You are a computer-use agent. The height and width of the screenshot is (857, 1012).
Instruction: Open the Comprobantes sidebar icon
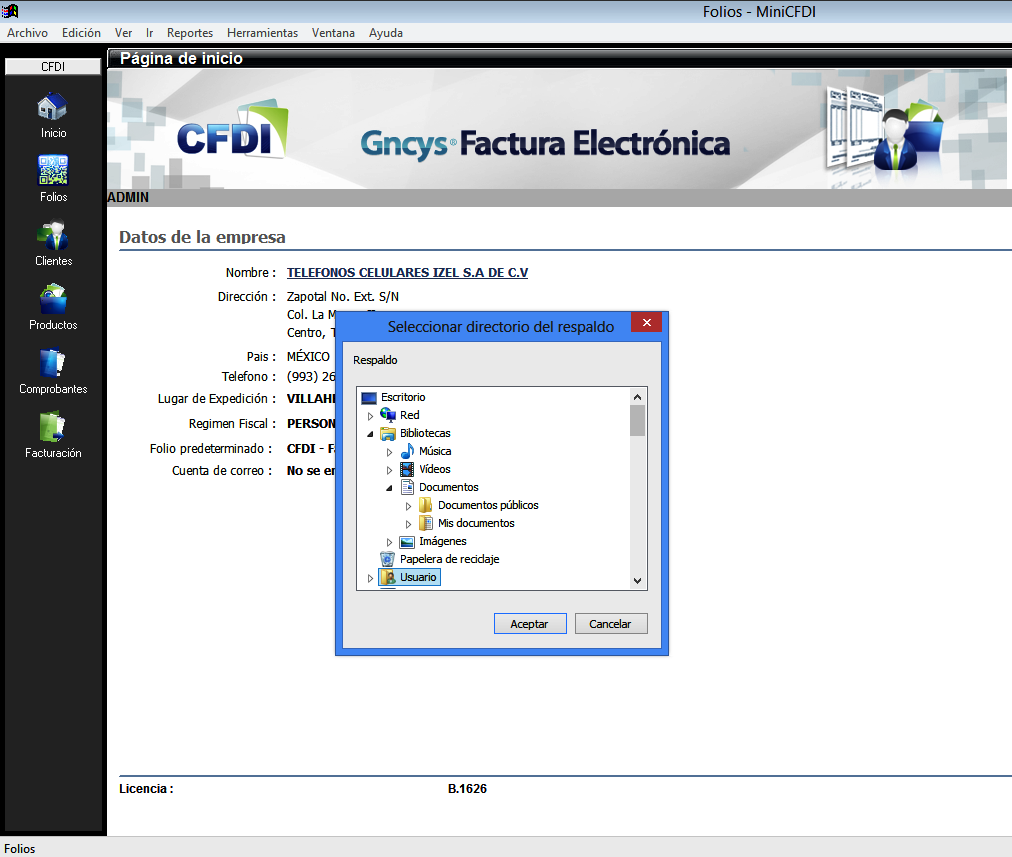(52, 363)
